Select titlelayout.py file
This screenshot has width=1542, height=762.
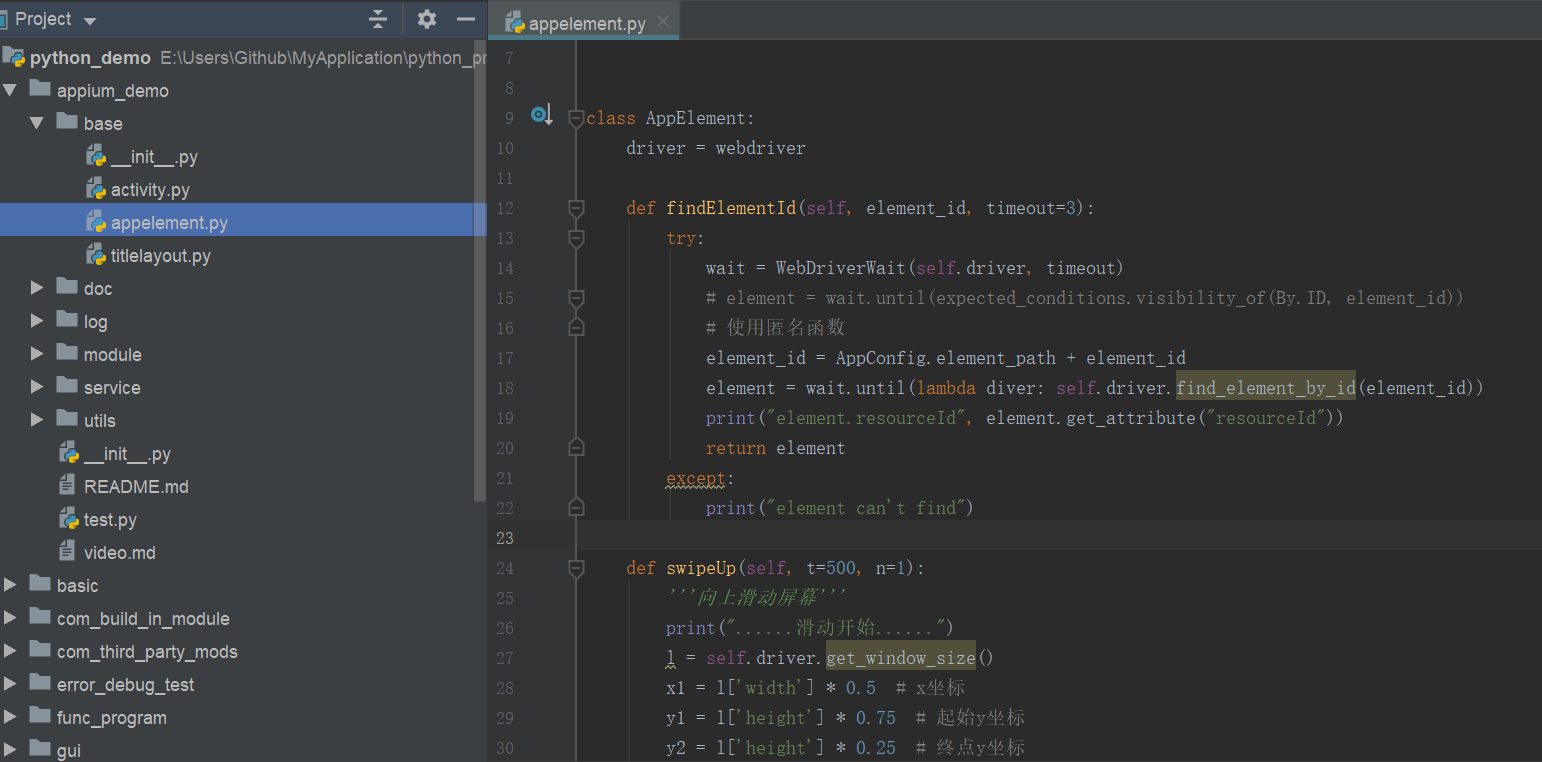click(160, 256)
